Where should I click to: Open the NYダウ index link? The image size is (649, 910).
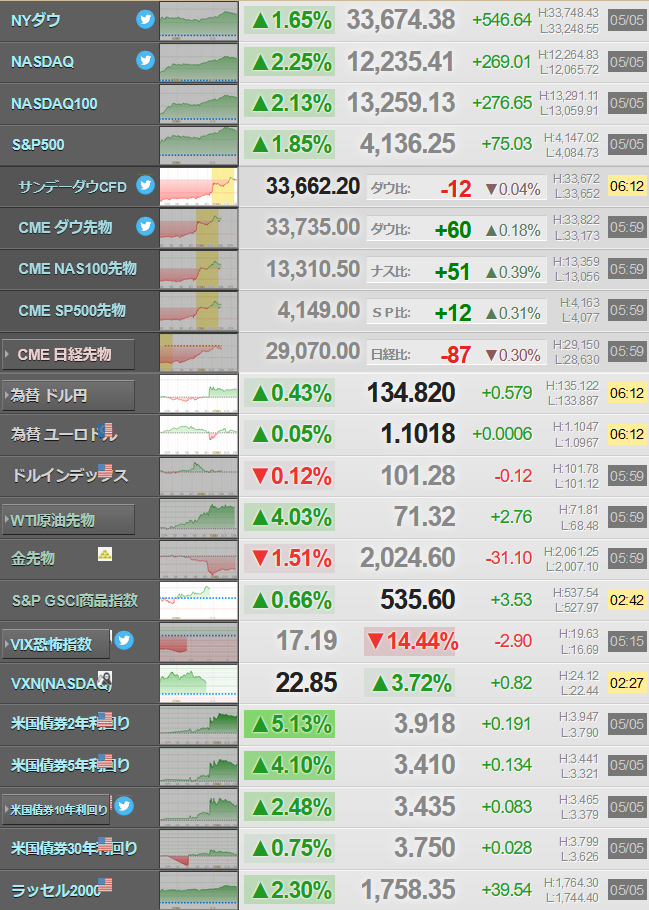tap(35, 20)
